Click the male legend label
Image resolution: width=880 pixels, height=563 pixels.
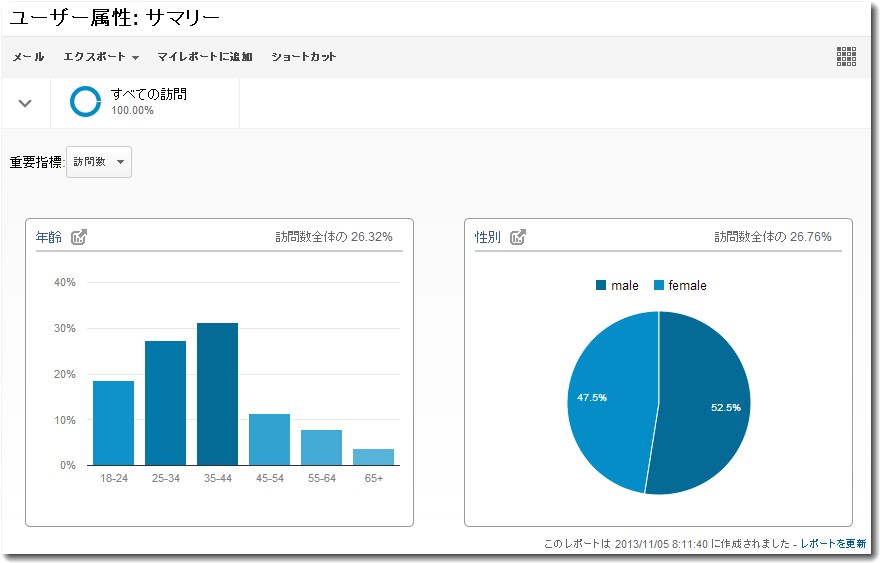[625, 286]
